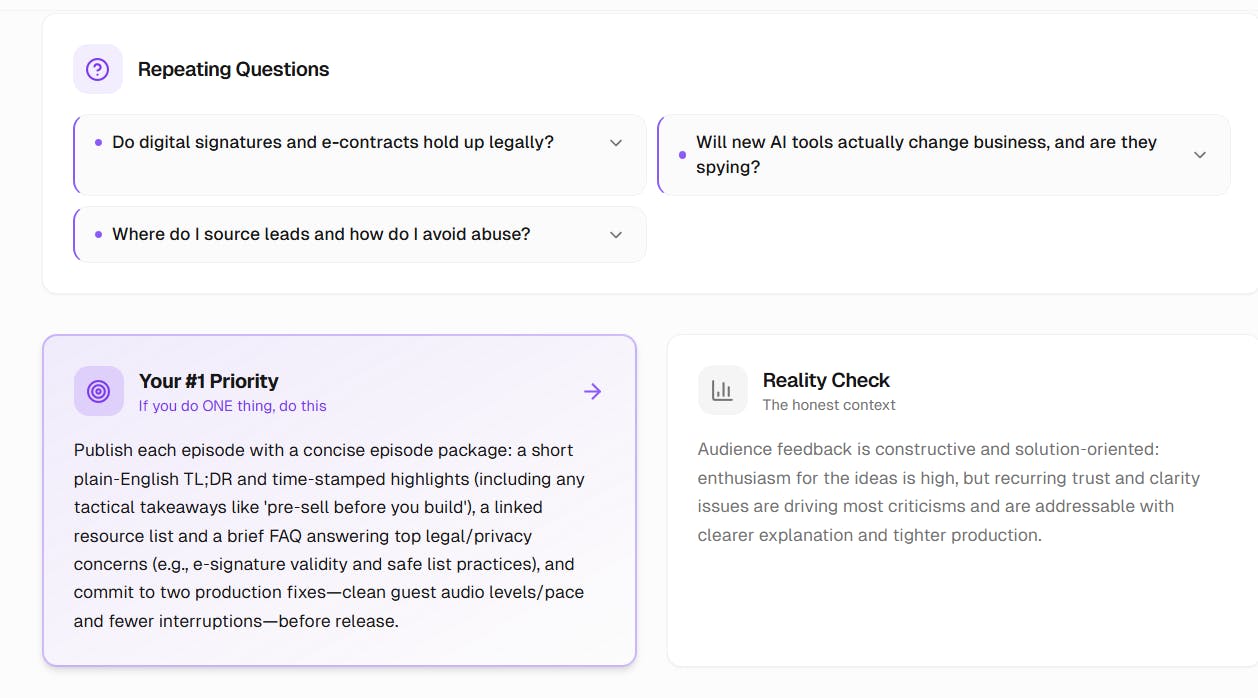
Task: Click the "If you do ONE thing, do this" subtitle
Action: tap(232, 406)
